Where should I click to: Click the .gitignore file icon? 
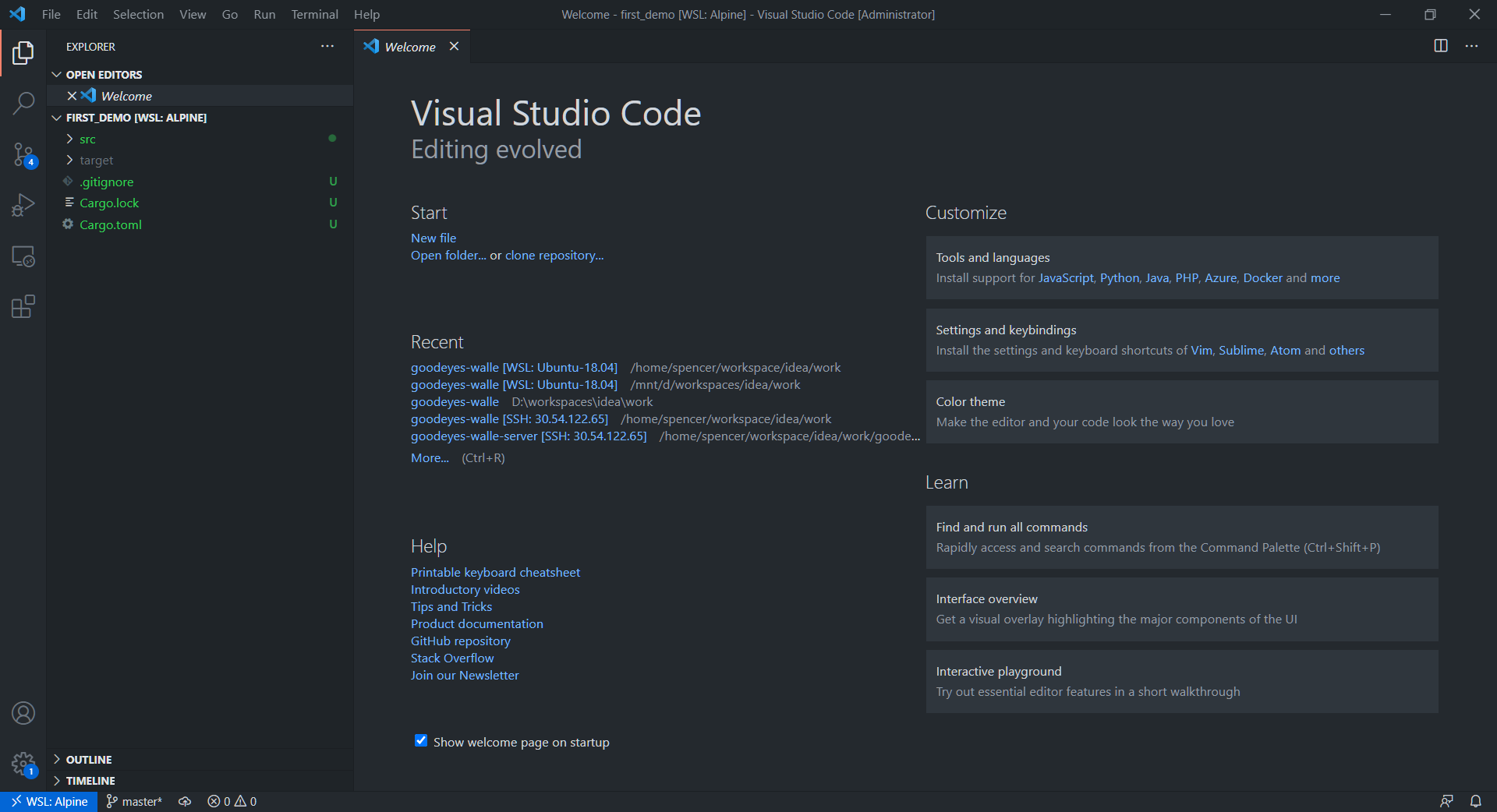(x=69, y=182)
